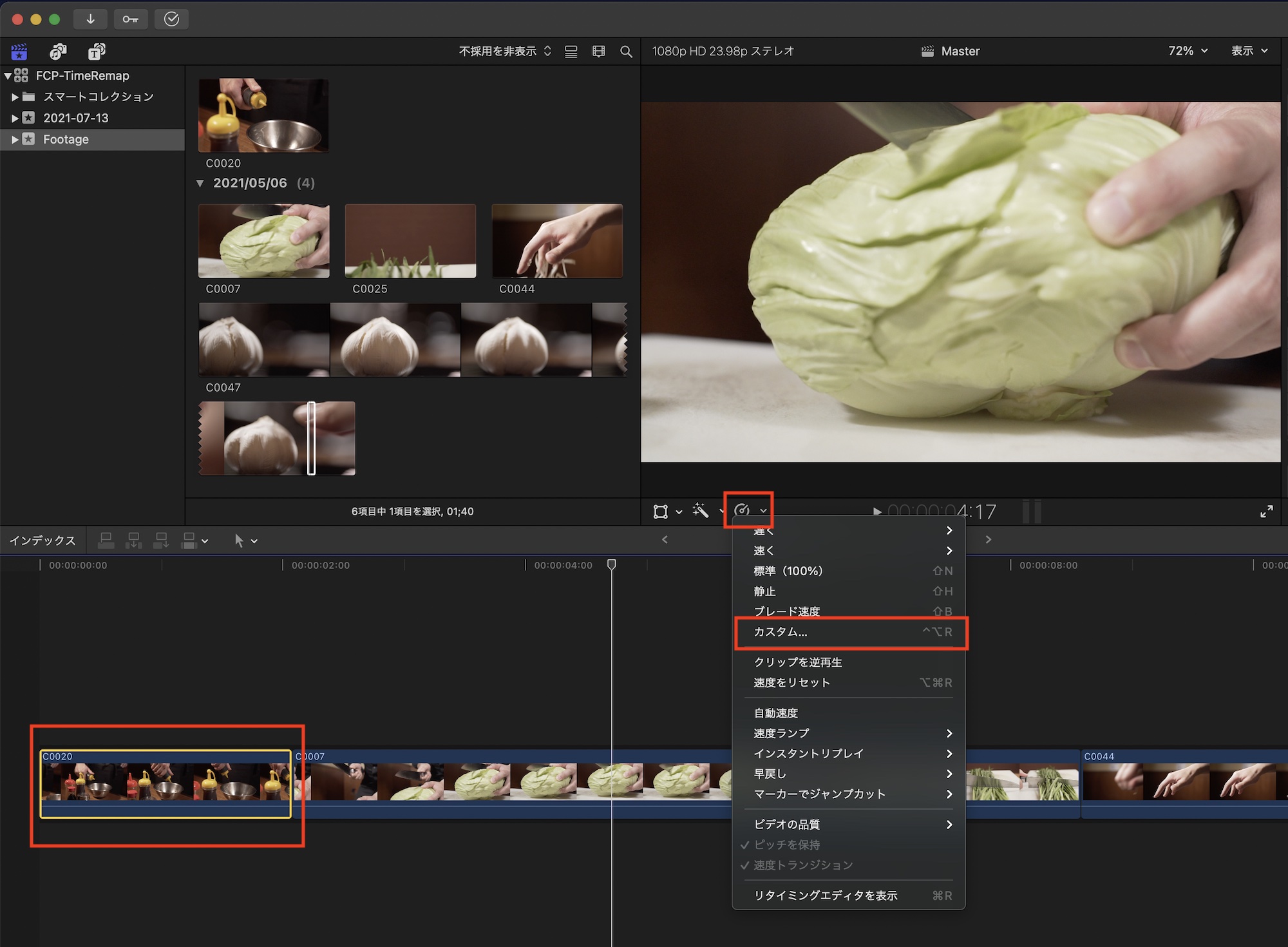Click the browser search magnifier icon
The height and width of the screenshot is (947, 1288).
click(626, 52)
